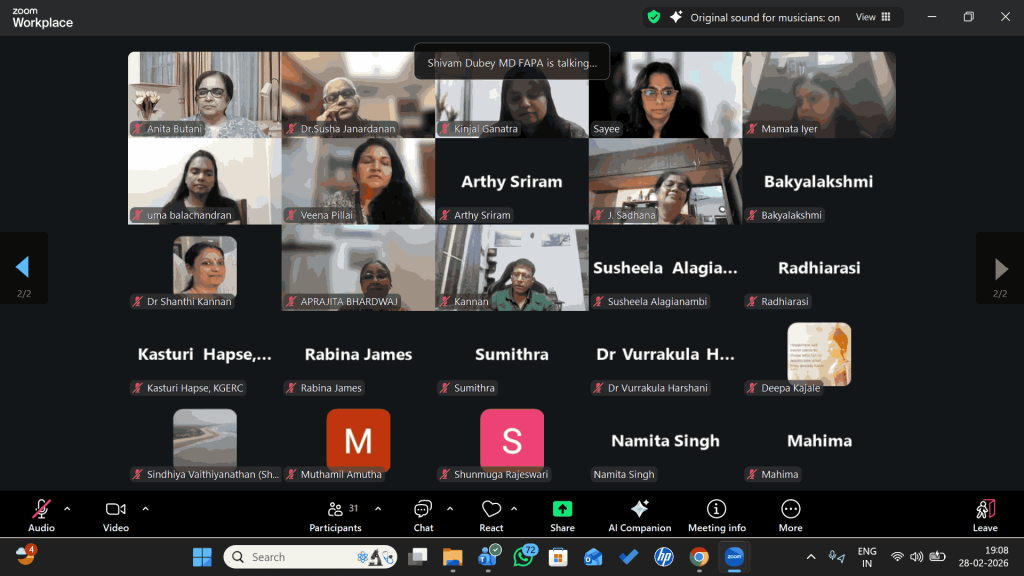Expand the Video options chevron
The width and height of the screenshot is (1024, 576).
(x=145, y=508)
